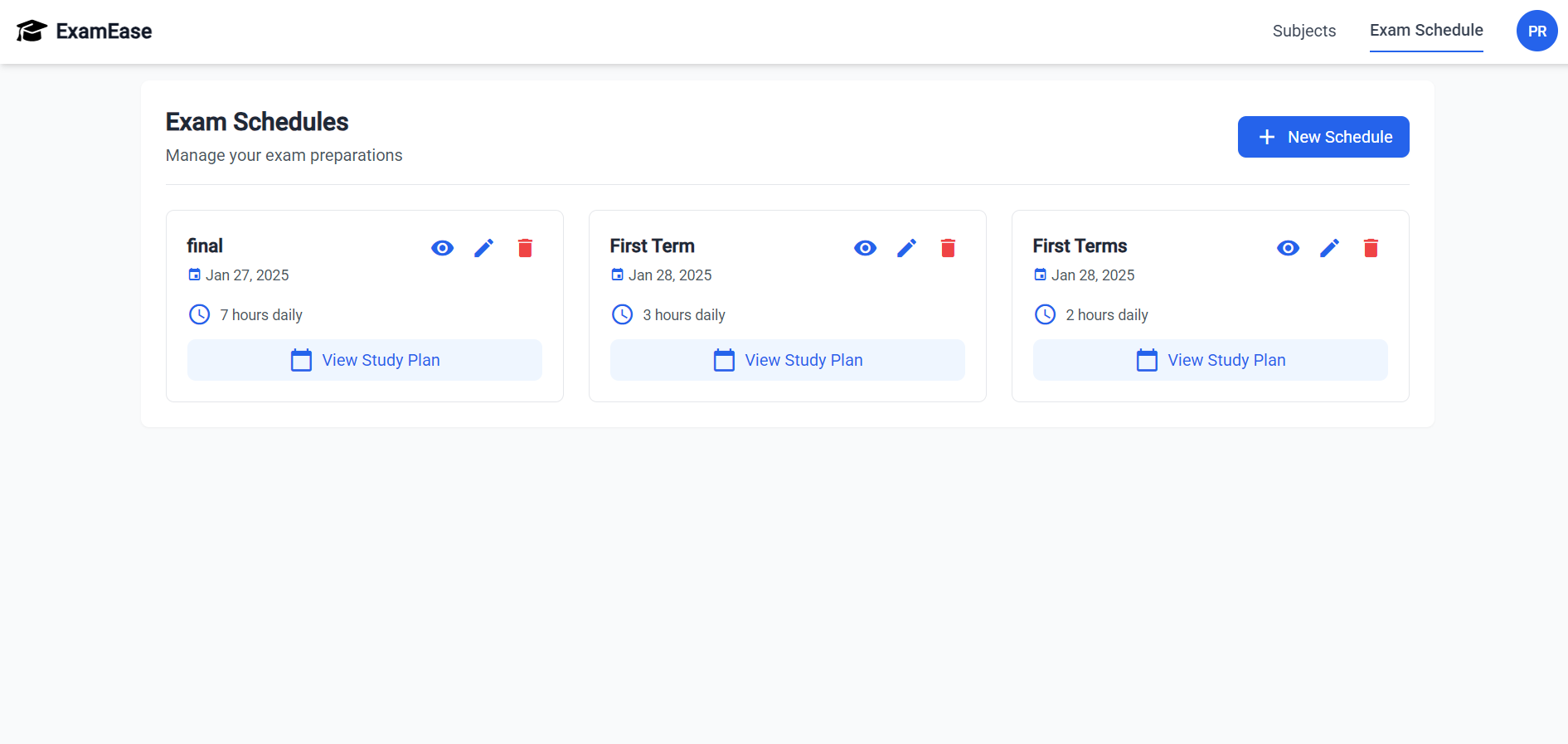Open the PR user profile avatar
Image resolution: width=1568 pixels, height=744 pixels.
tap(1537, 31)
